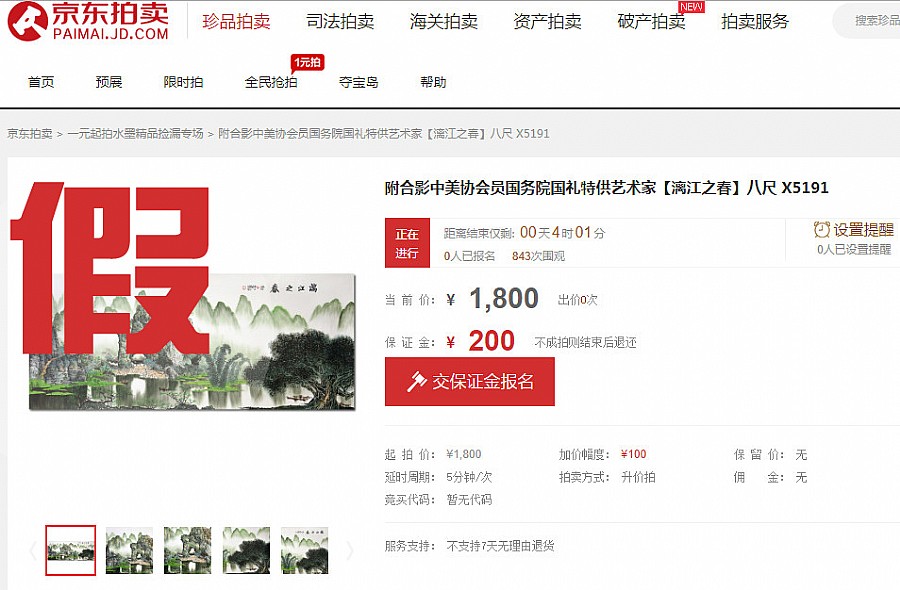Show previous thumbnails with left arrow
The width and height of the screenshot is (900, 590).
tap(33, 550)
